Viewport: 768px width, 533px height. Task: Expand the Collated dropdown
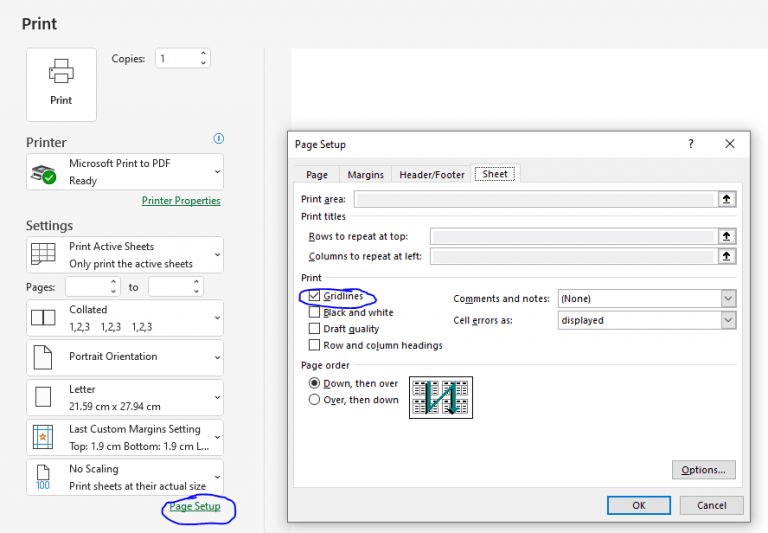click(125, 318)
